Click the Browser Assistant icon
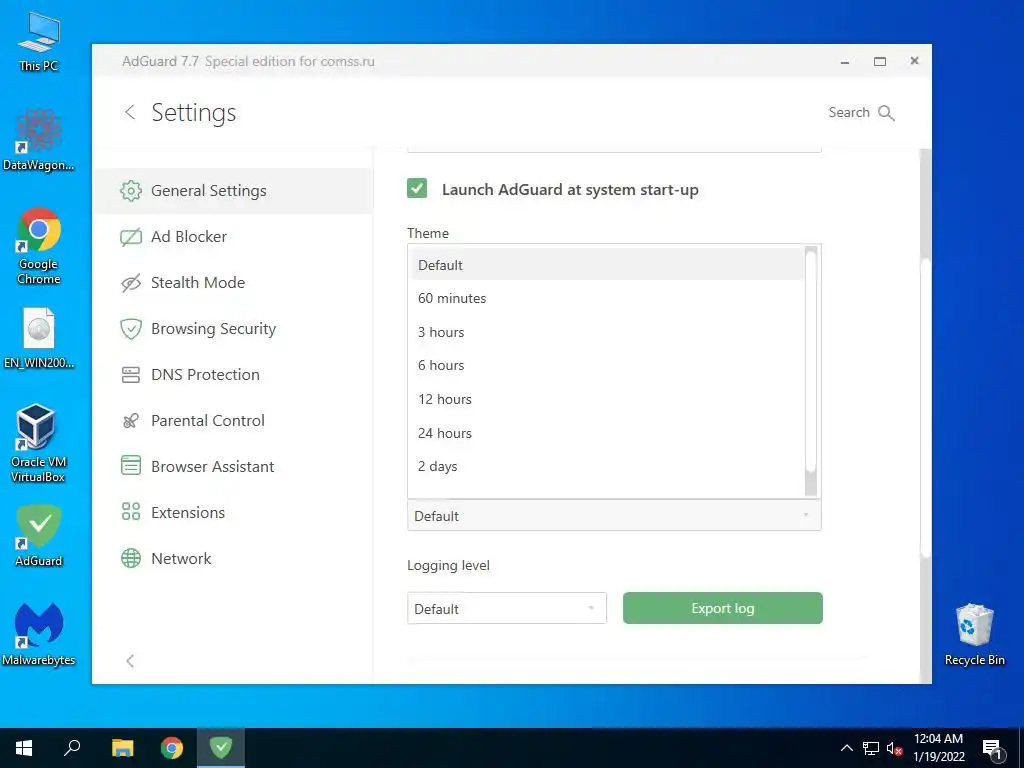This screenshot has height=768, width=1024. [x=131, y=466]
